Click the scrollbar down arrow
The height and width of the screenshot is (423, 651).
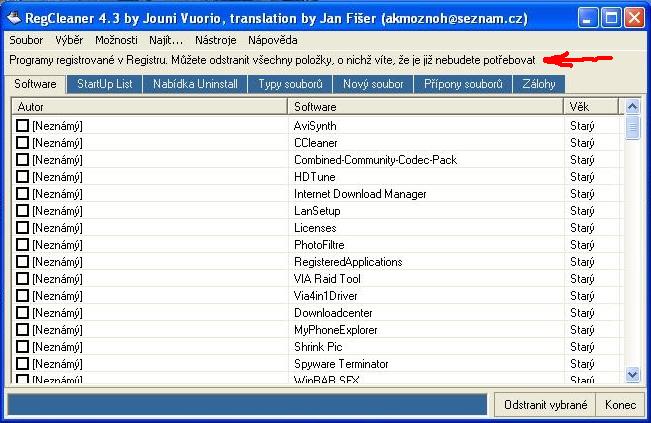pyautogui.click(x=632, y=374)
